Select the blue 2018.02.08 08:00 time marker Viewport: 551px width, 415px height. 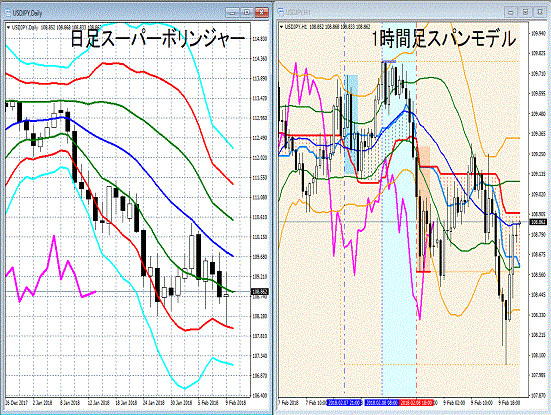point(382,402)
